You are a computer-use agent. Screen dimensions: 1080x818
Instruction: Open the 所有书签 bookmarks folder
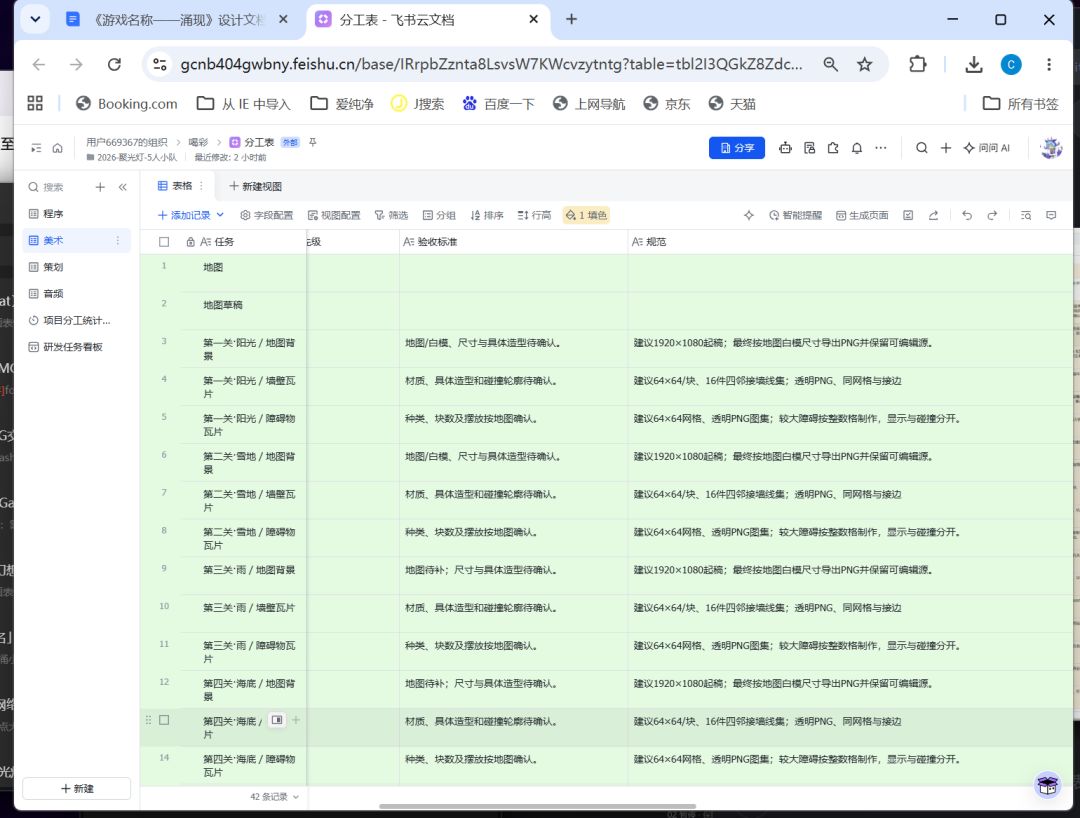click(x=1021, y=104)
